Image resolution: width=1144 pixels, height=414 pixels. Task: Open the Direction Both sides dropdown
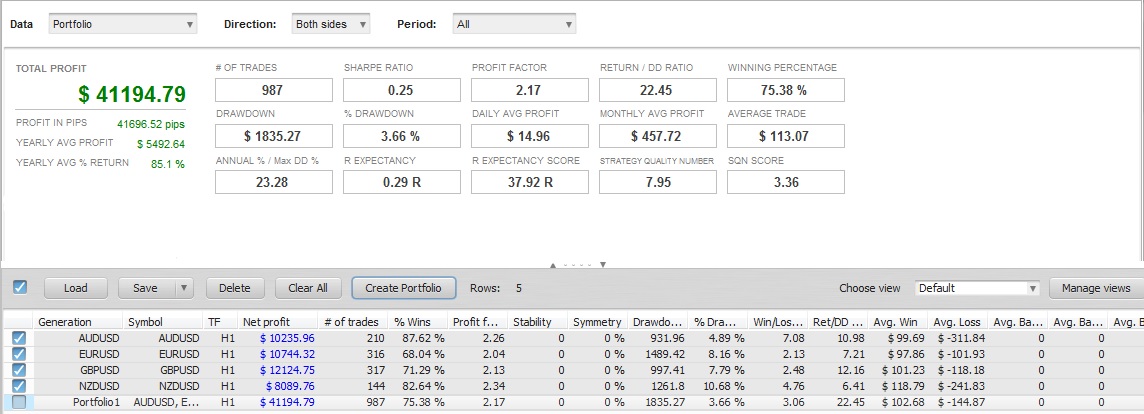coord(331,24)
